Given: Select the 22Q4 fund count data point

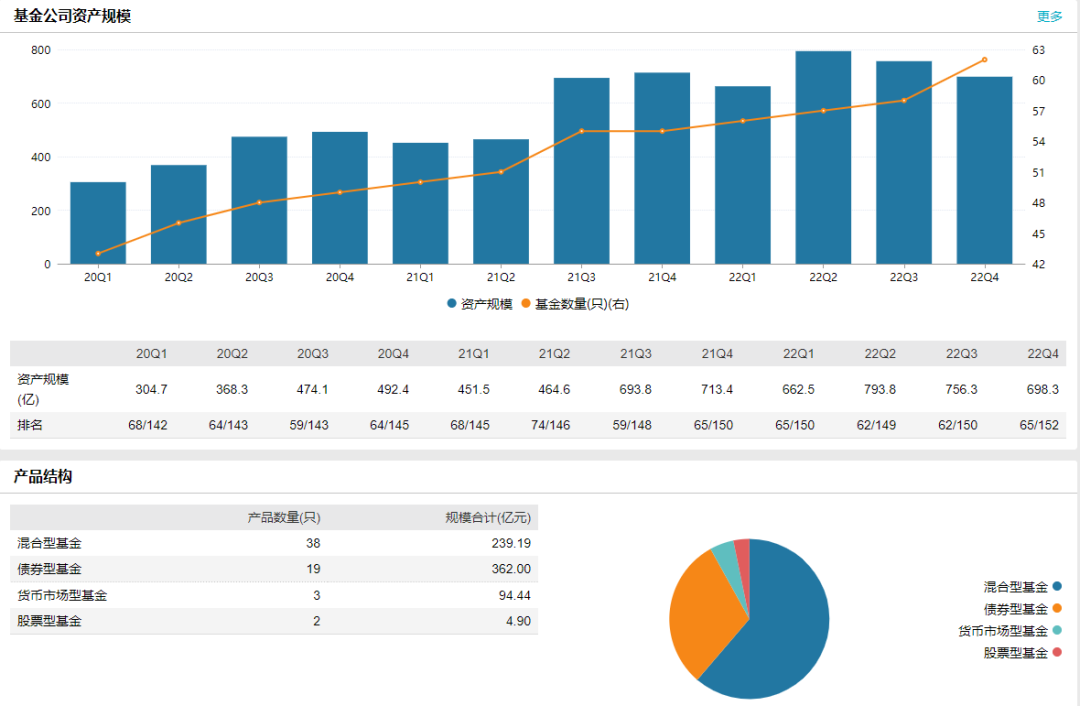Looking at the screenshot, I should coord(984,60).
